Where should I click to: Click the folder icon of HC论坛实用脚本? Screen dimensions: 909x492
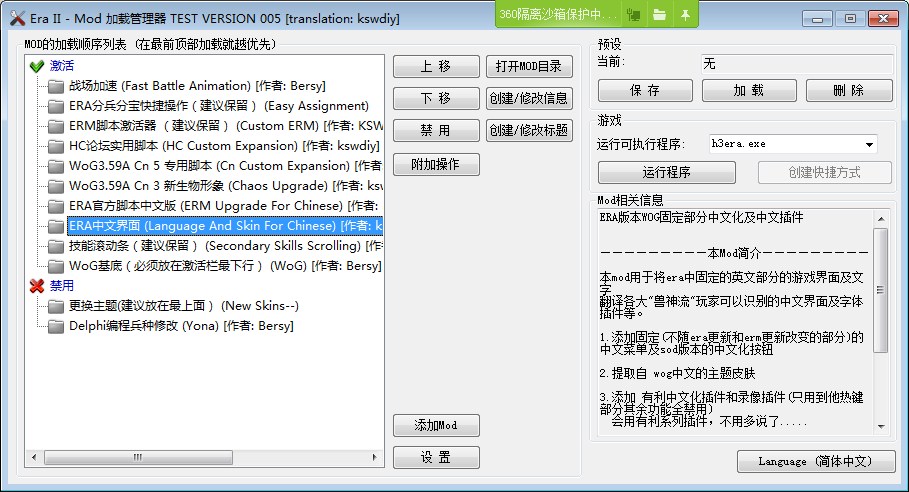coord(56,147)
